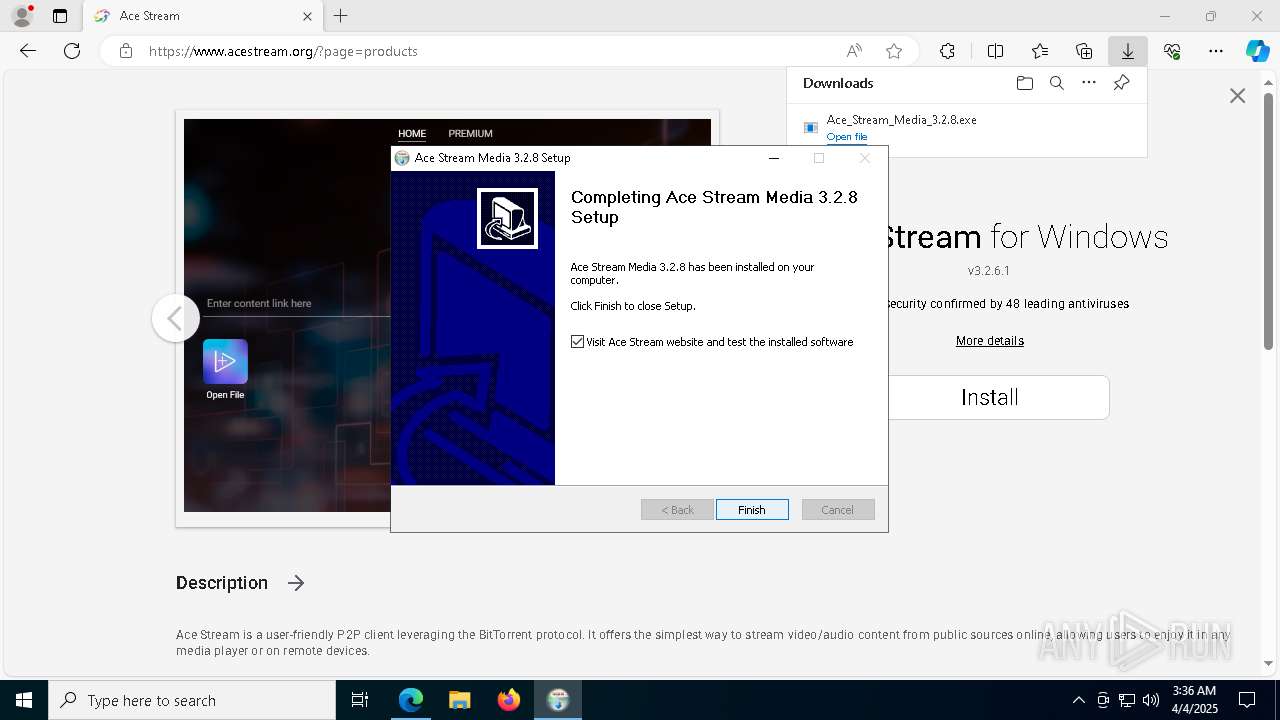The width and height of the screenshot is (1280, 720).
Task: Close the page overlay with X icon
Action: coord(1237,96)
